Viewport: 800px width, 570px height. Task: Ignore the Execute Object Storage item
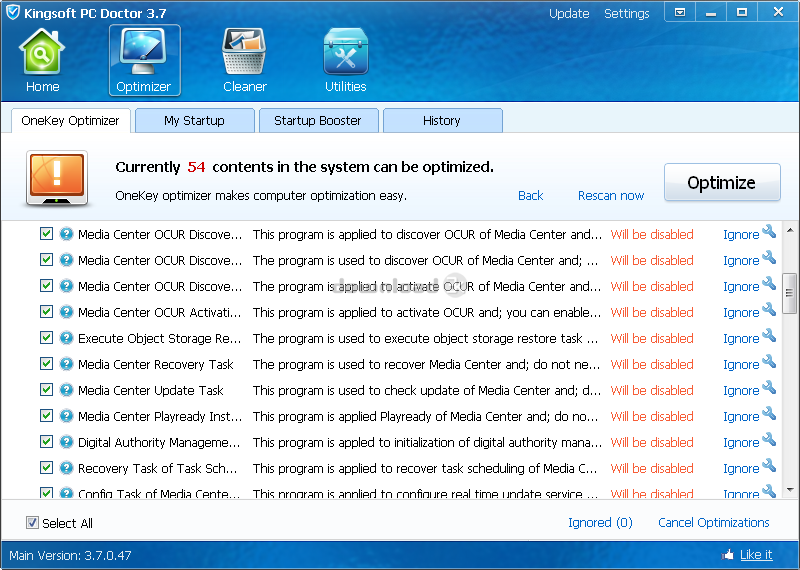pos(741,338)
